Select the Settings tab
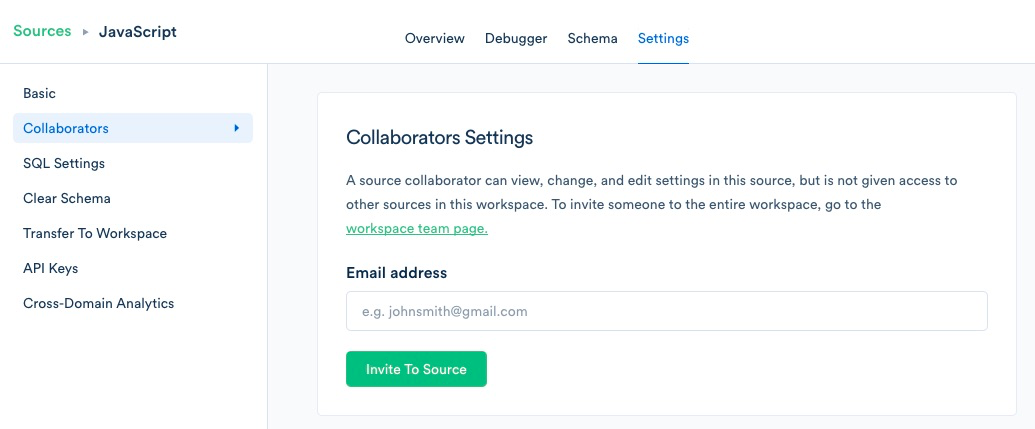Image resolution: width=1035 pixels, height=429 pixels. tap(663, 38)
